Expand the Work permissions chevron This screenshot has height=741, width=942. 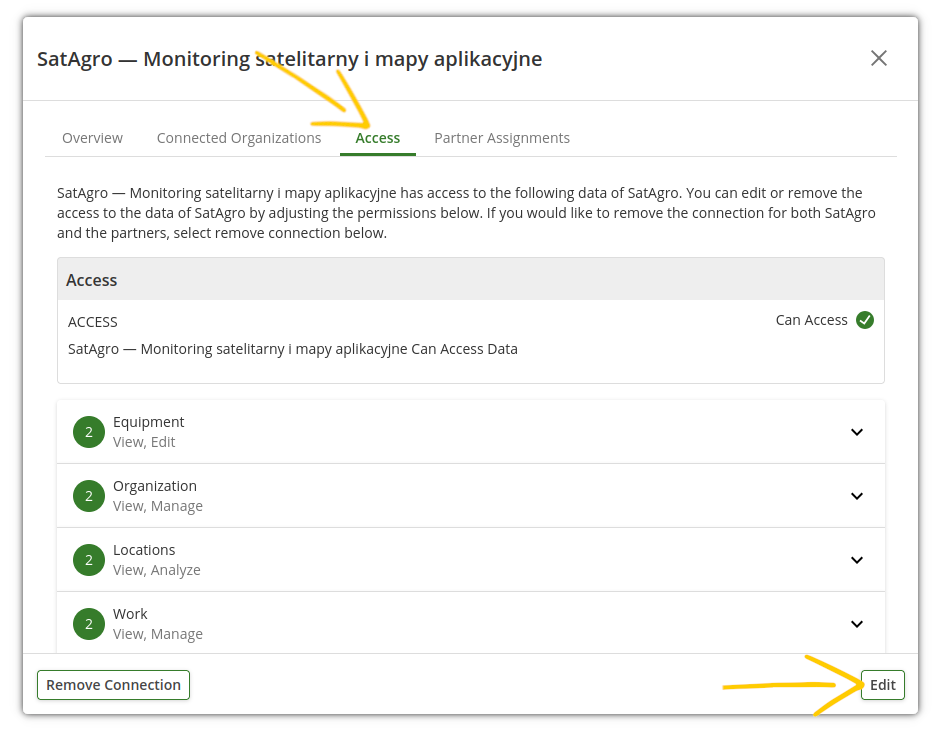point(857,624)
